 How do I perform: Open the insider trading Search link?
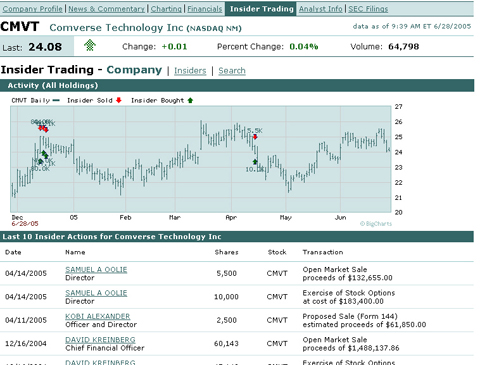click(x=232, y=71)
